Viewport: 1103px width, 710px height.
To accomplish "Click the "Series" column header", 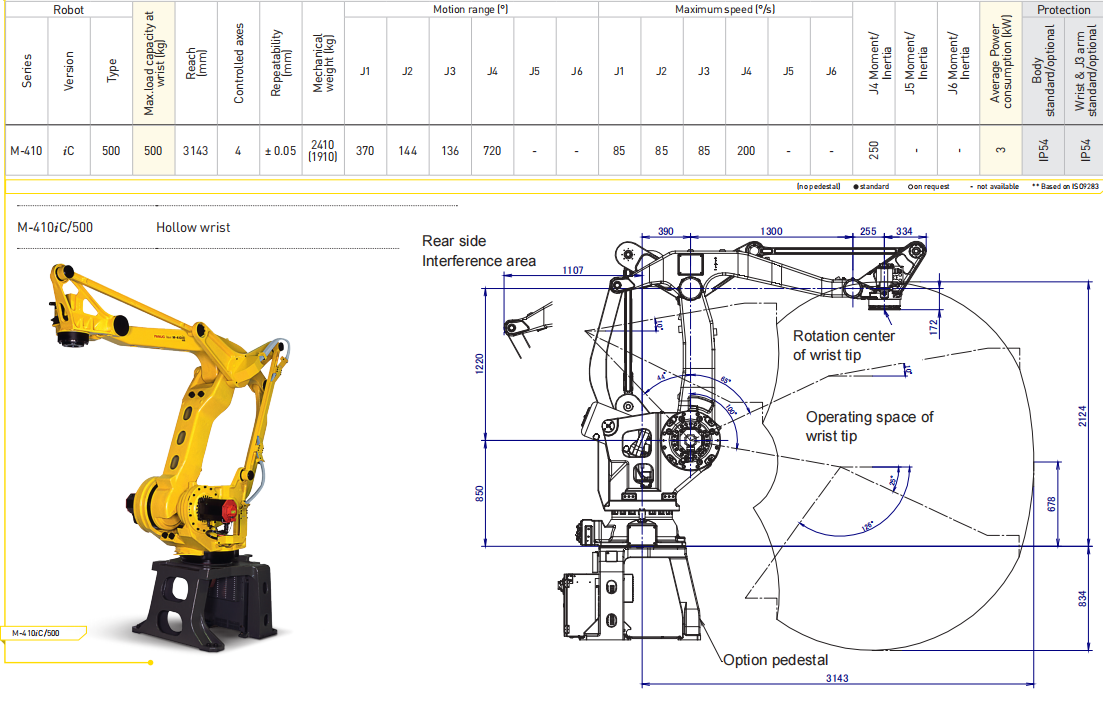I will [x=27, y=70].
